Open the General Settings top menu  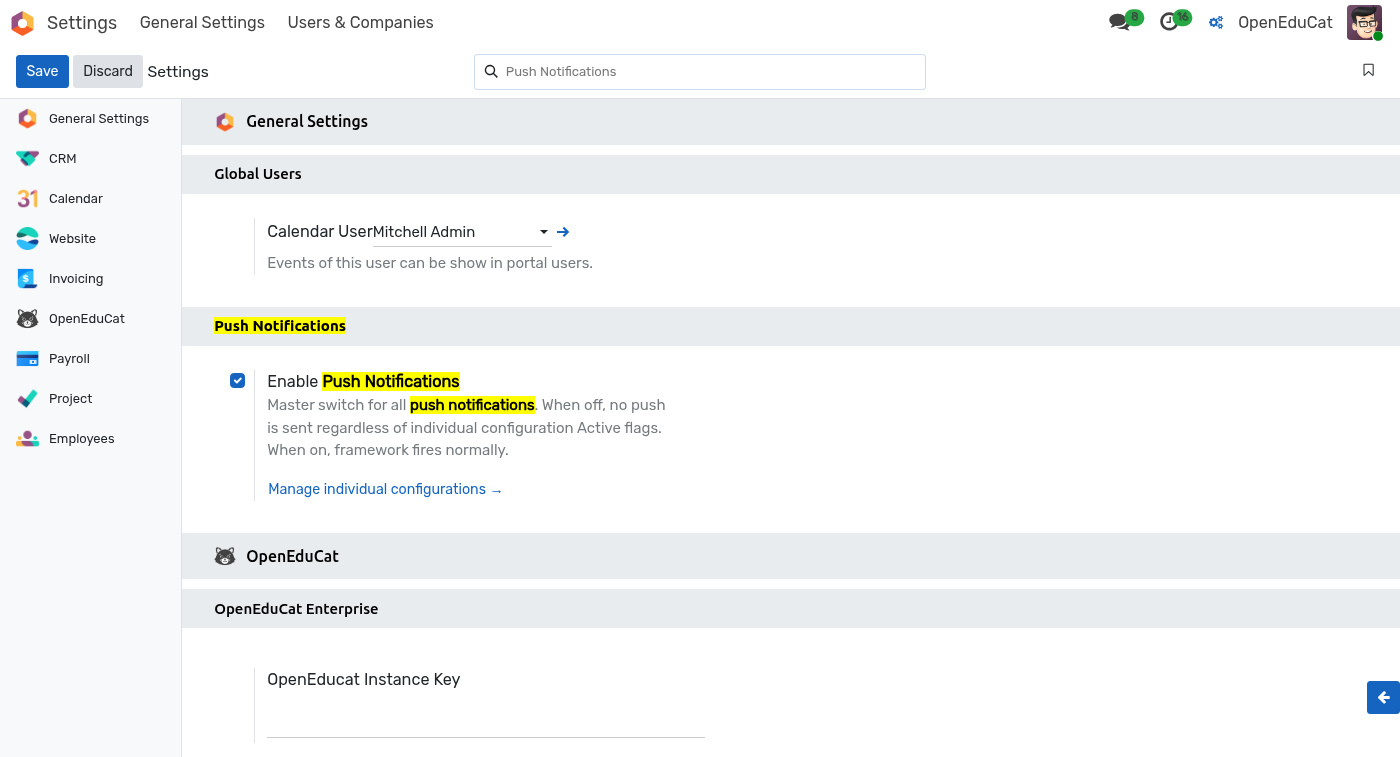(202, 22)
